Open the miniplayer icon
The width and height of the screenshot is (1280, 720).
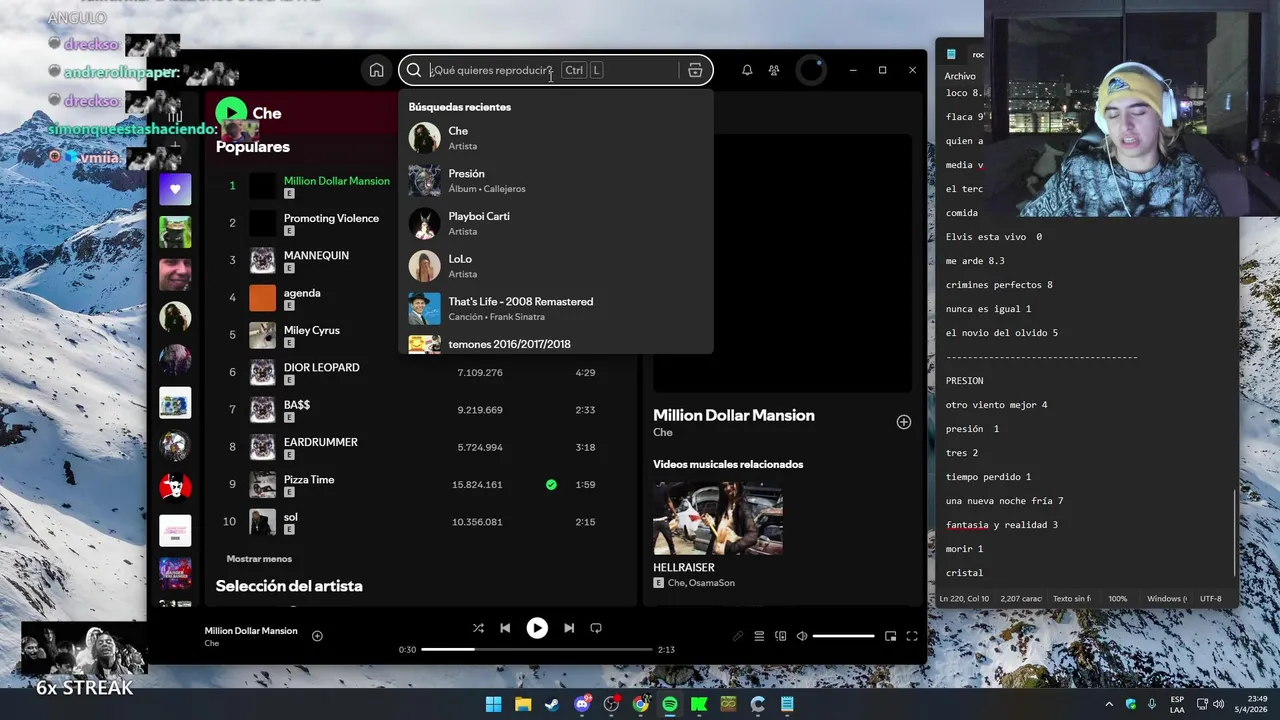coord(890,636)
